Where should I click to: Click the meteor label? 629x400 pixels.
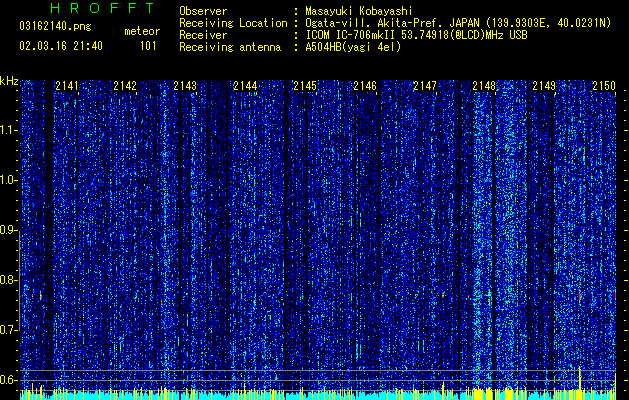point(142,31)
